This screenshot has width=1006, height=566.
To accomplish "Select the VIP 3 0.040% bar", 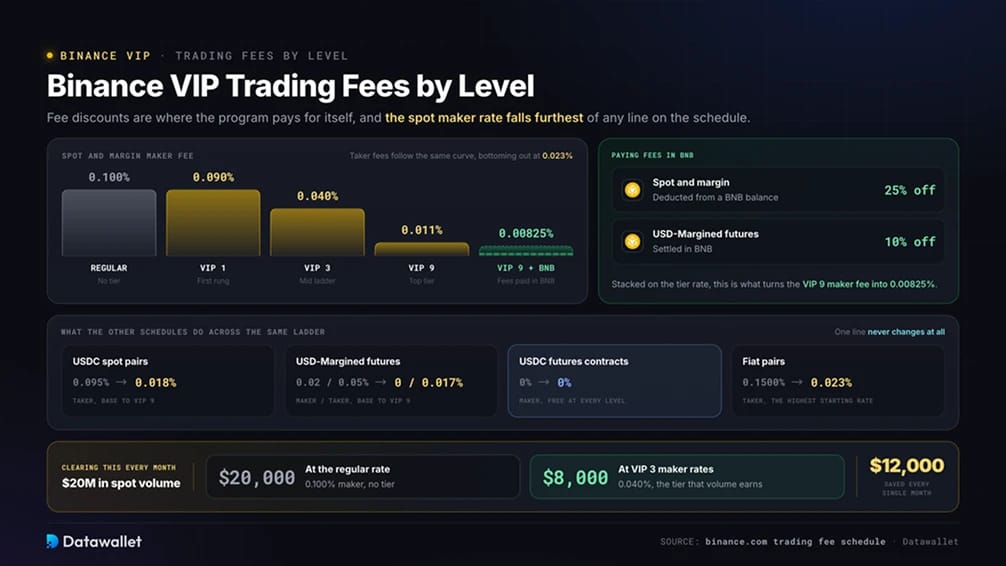I will click(318, 232).
